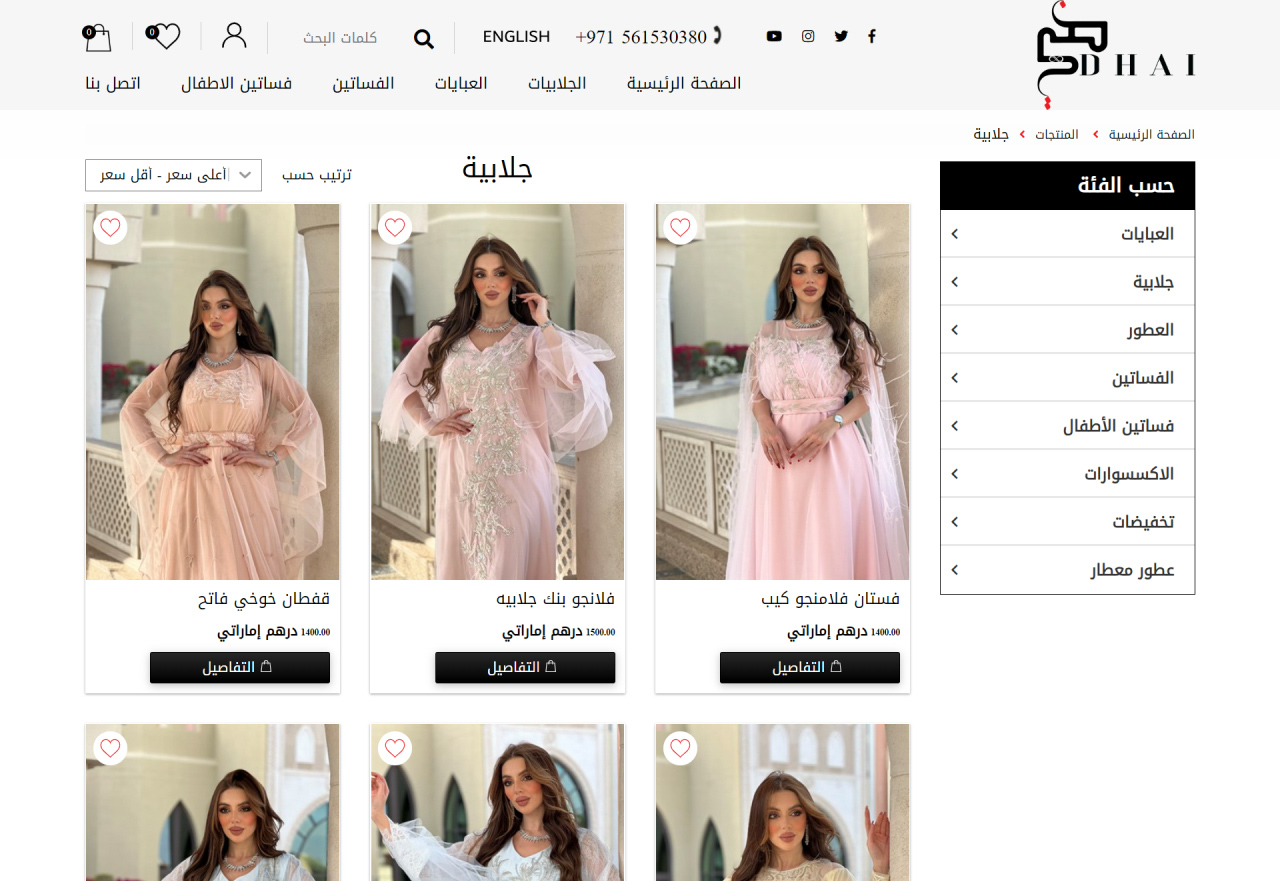This screenshot has width=1280, height=881.
Task: Select the الاكسسوارات category label in sidebar
Action: pyautogui.click(x=1129, y=474)
